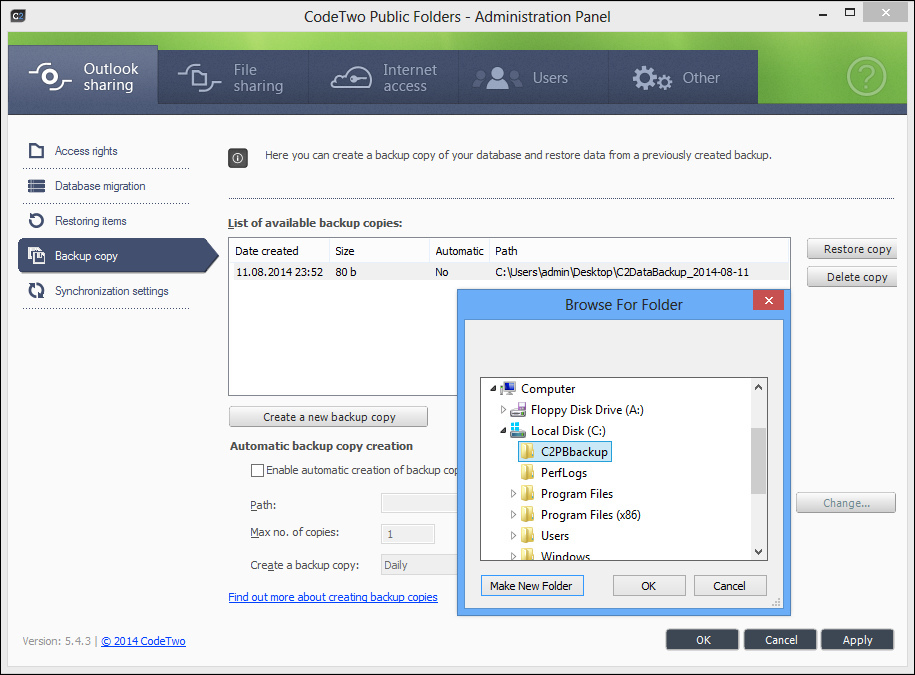Open the help question mark icon
This screenshot has height=675, width=915.
point(866,76)
